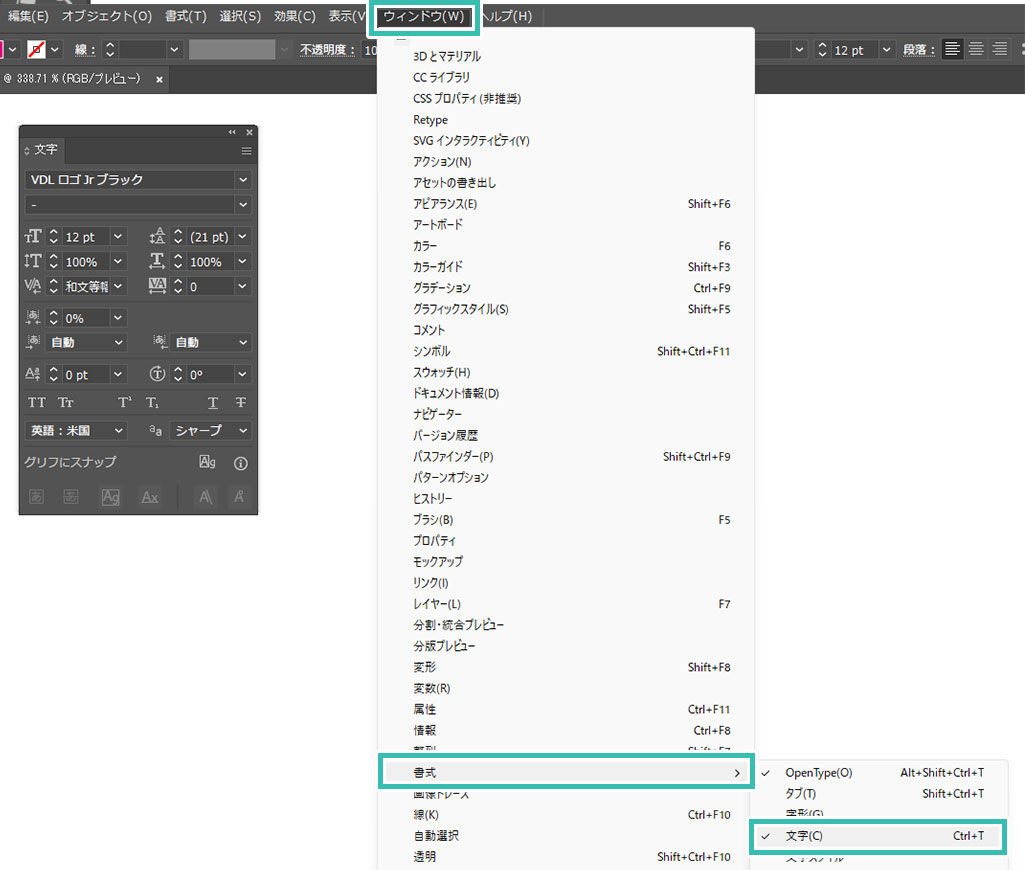
Task: Toggle Superscript in the Character panel
Action: (124, 403)
